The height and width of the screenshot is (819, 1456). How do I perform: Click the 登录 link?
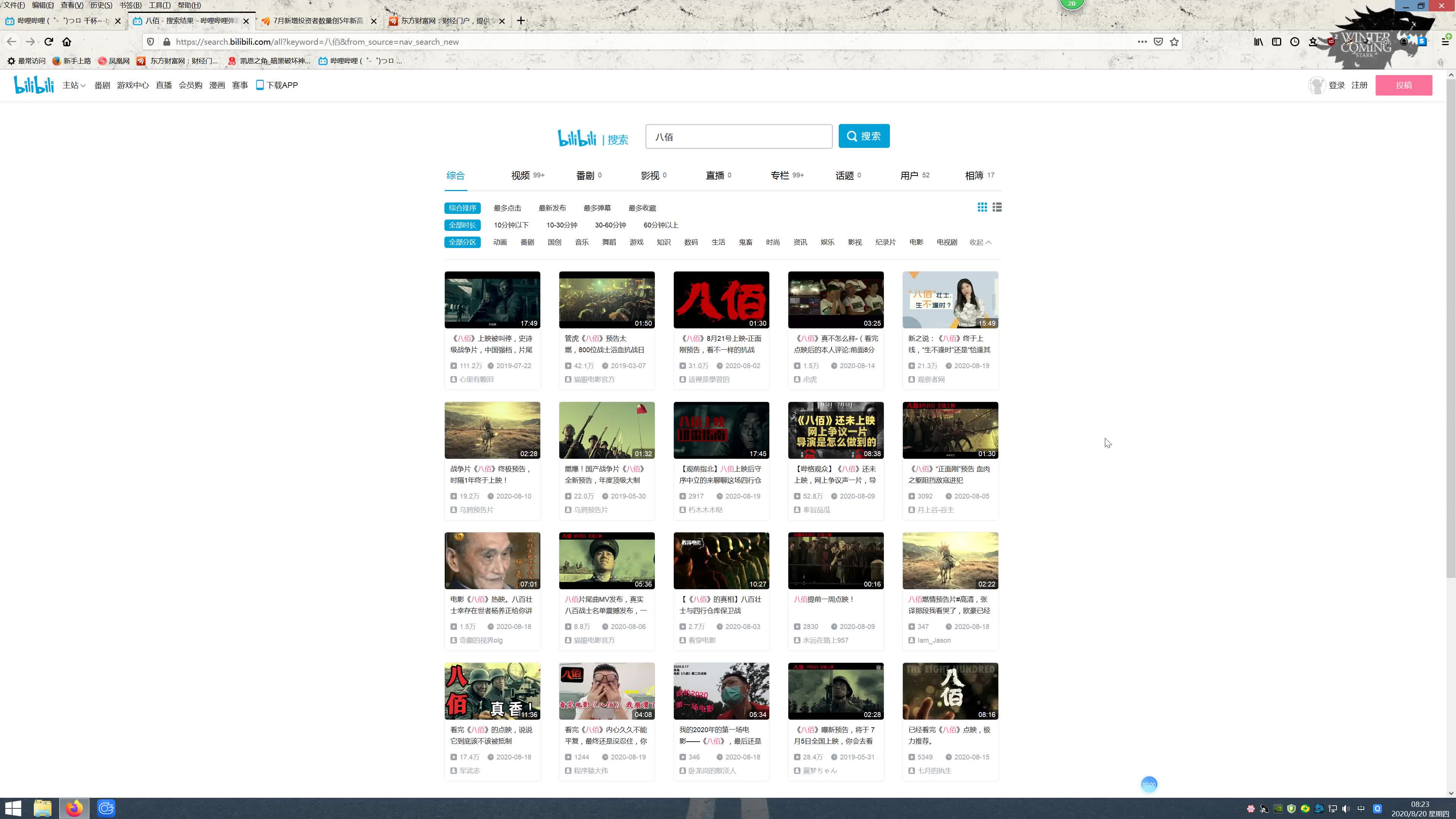1336,85
